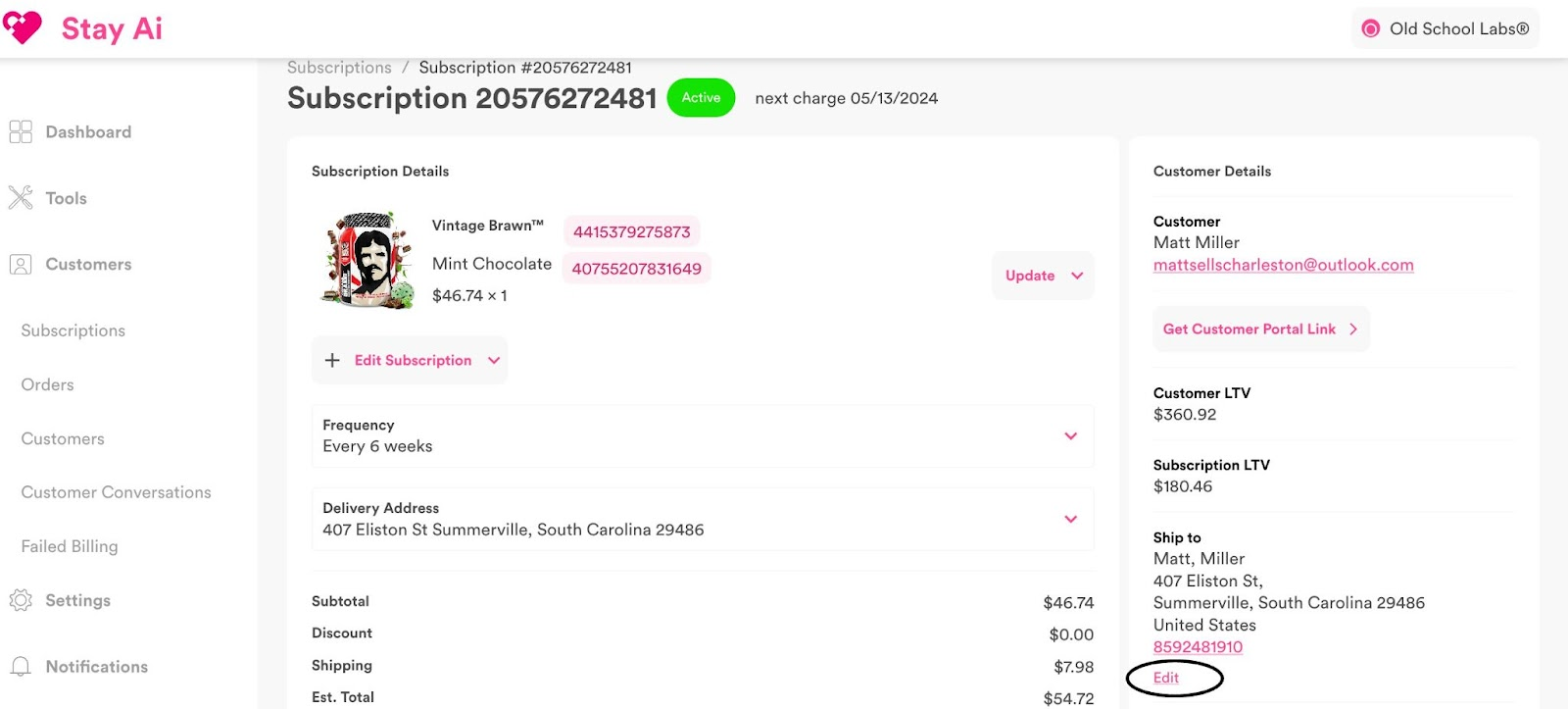
Task: Go to Orders in sidebar
Action: pyautogui.click(x=47, y=384)
